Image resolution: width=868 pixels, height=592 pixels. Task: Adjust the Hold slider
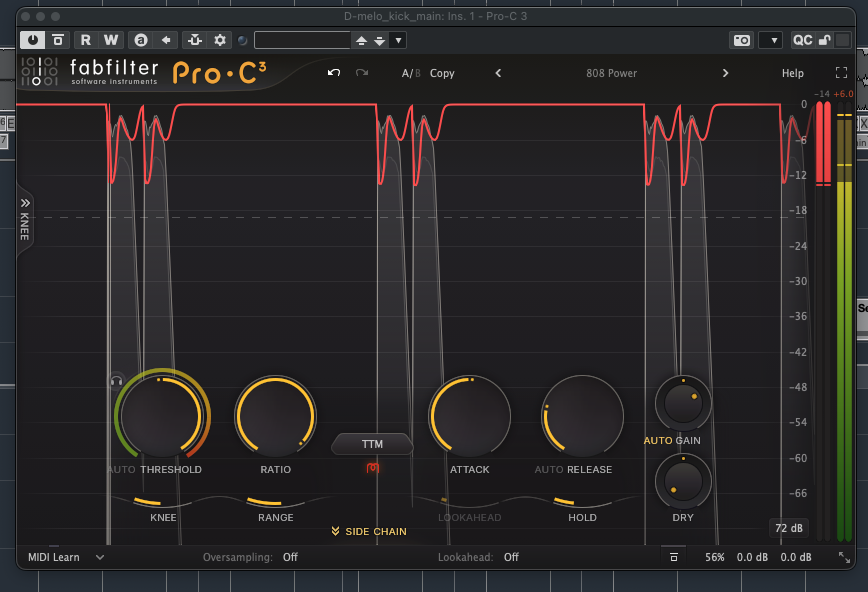tap(582, 502)
